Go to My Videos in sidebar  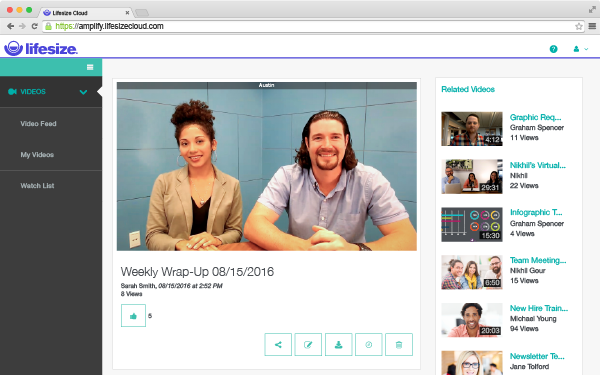(x=37, y=155)
